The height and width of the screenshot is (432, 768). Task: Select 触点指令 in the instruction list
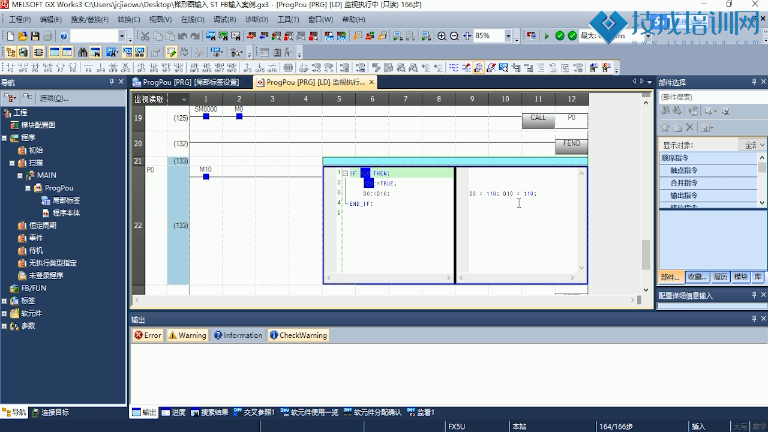coord(708,170)
